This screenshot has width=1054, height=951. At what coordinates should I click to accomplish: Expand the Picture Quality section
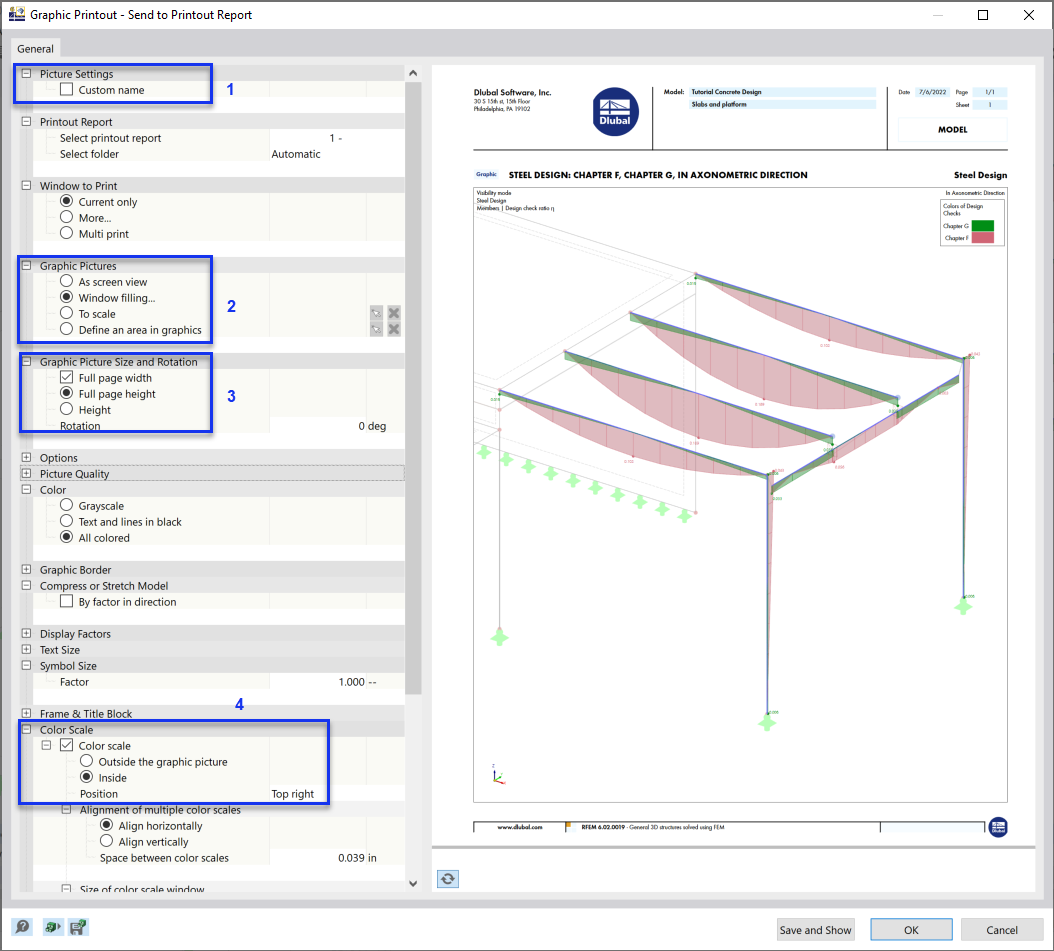(26, 473)
